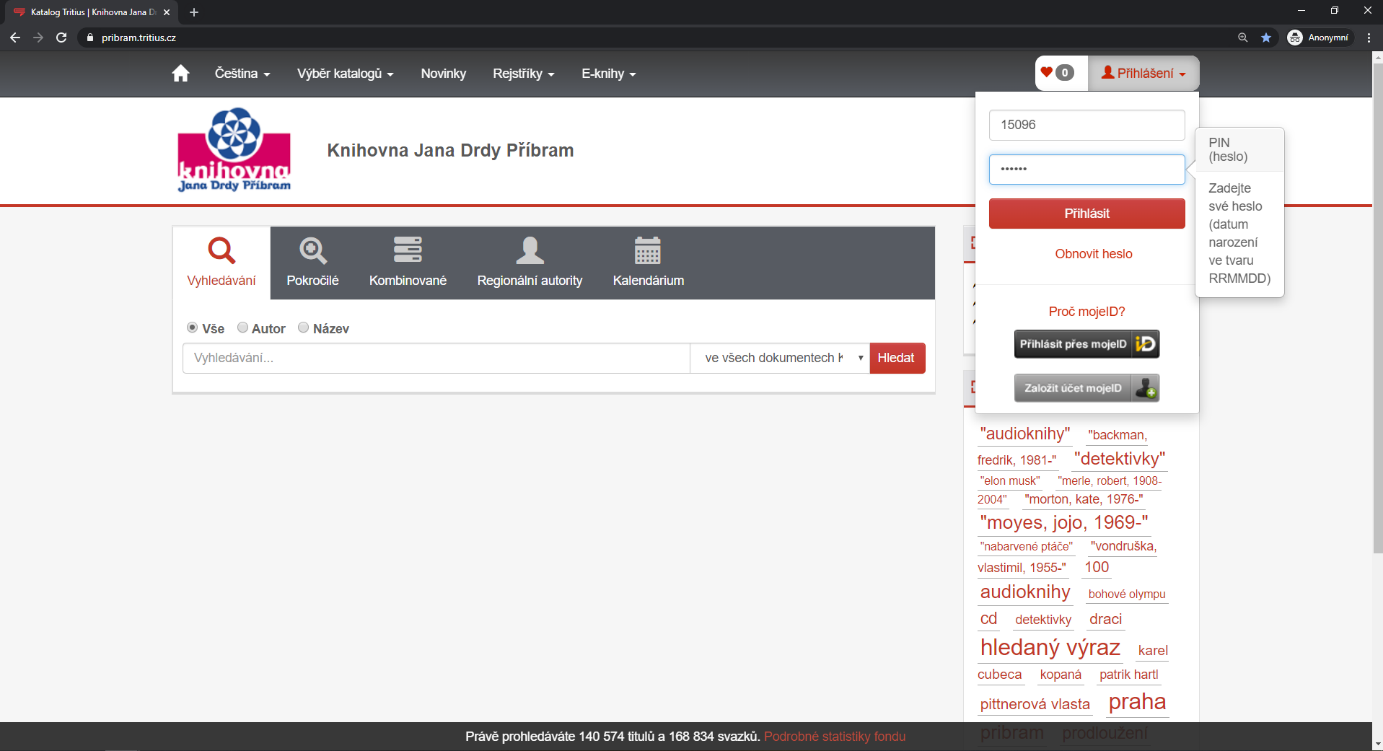Click the 'cd' tag
The image size is (1383, 751).
point(988,618)
